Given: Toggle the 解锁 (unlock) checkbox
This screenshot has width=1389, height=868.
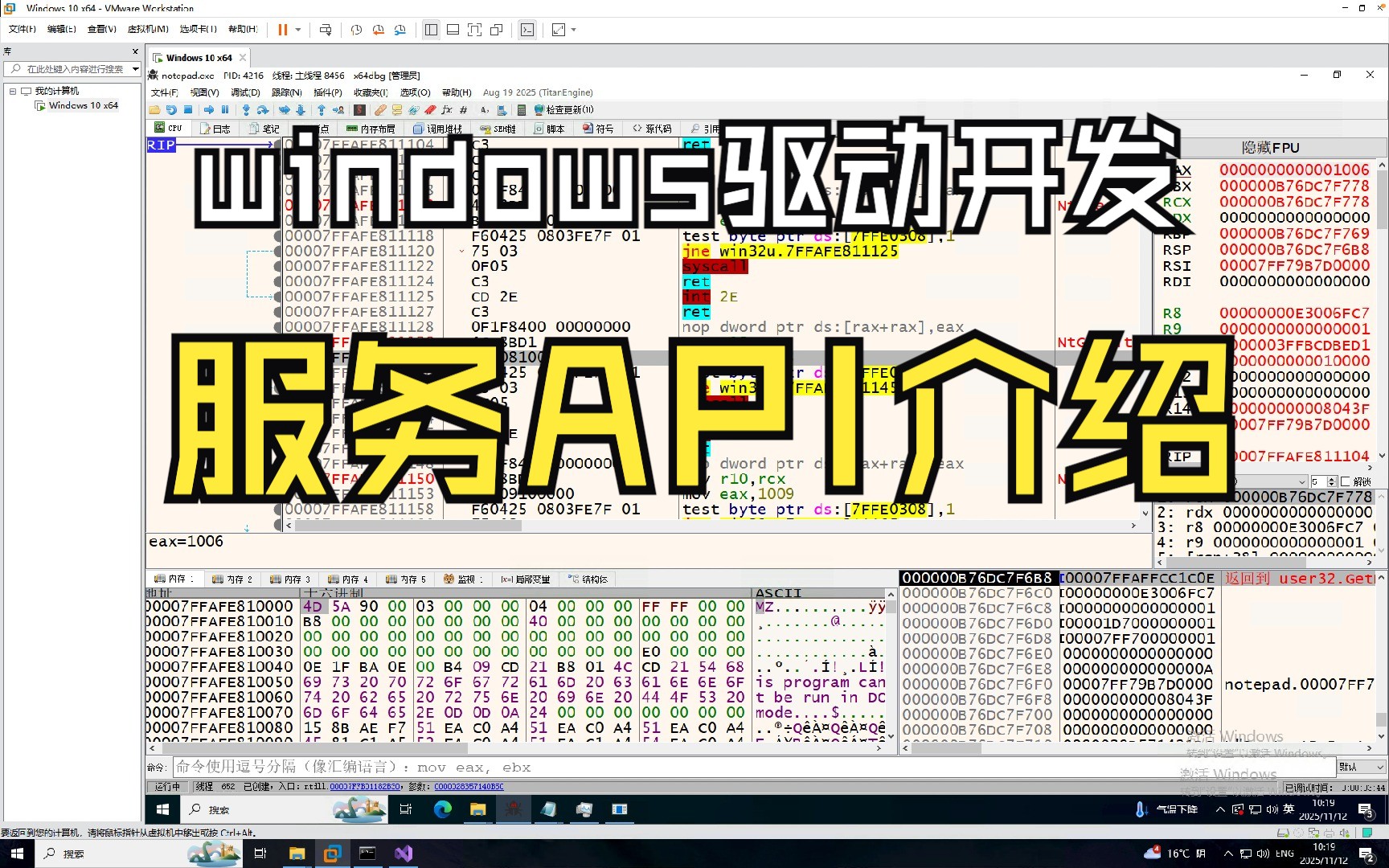Looking at the screenshot, I should (x=1346, y=481).
